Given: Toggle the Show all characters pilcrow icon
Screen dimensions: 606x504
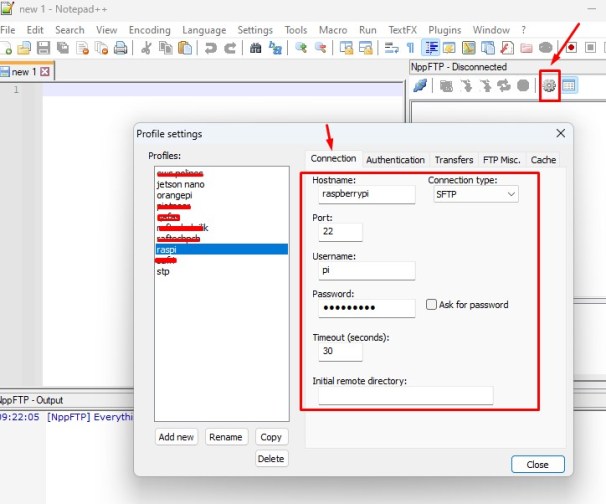Looking at the screenshot, I should 410,48.
